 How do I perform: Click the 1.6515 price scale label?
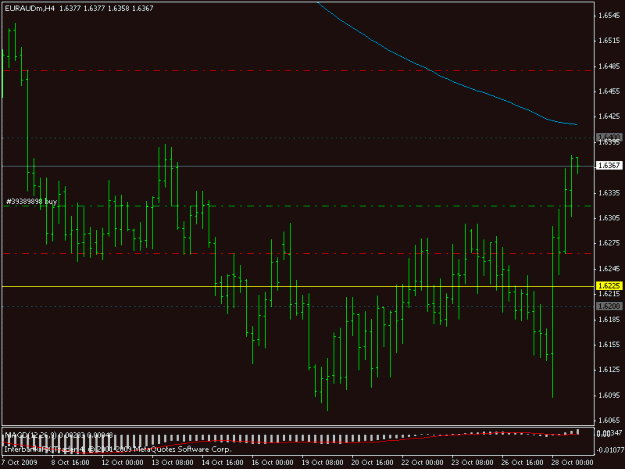pyautogui.click(x=609, y=41)
